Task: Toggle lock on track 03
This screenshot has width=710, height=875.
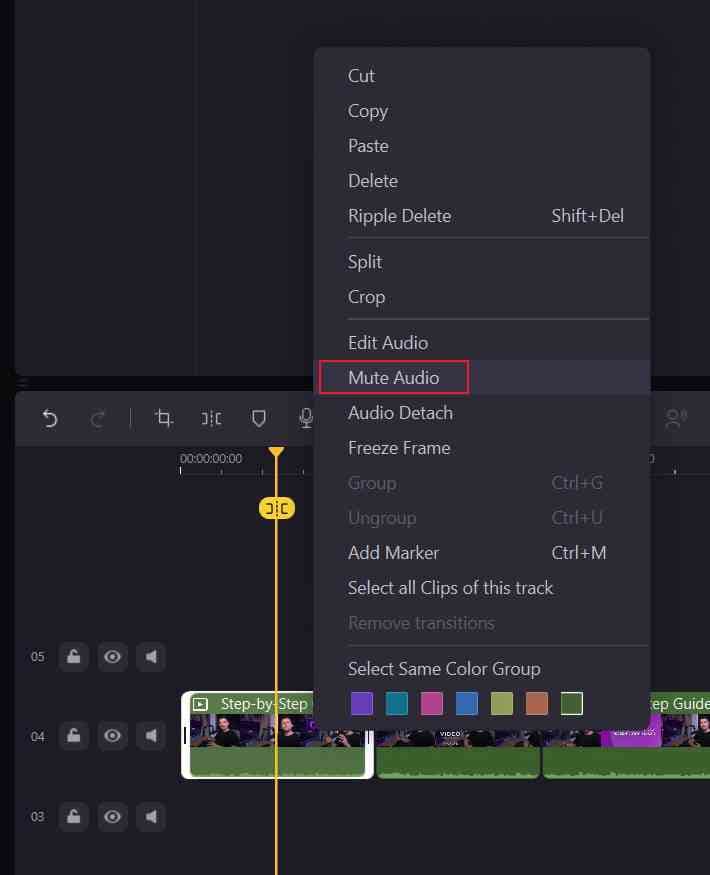Action: 74,816
